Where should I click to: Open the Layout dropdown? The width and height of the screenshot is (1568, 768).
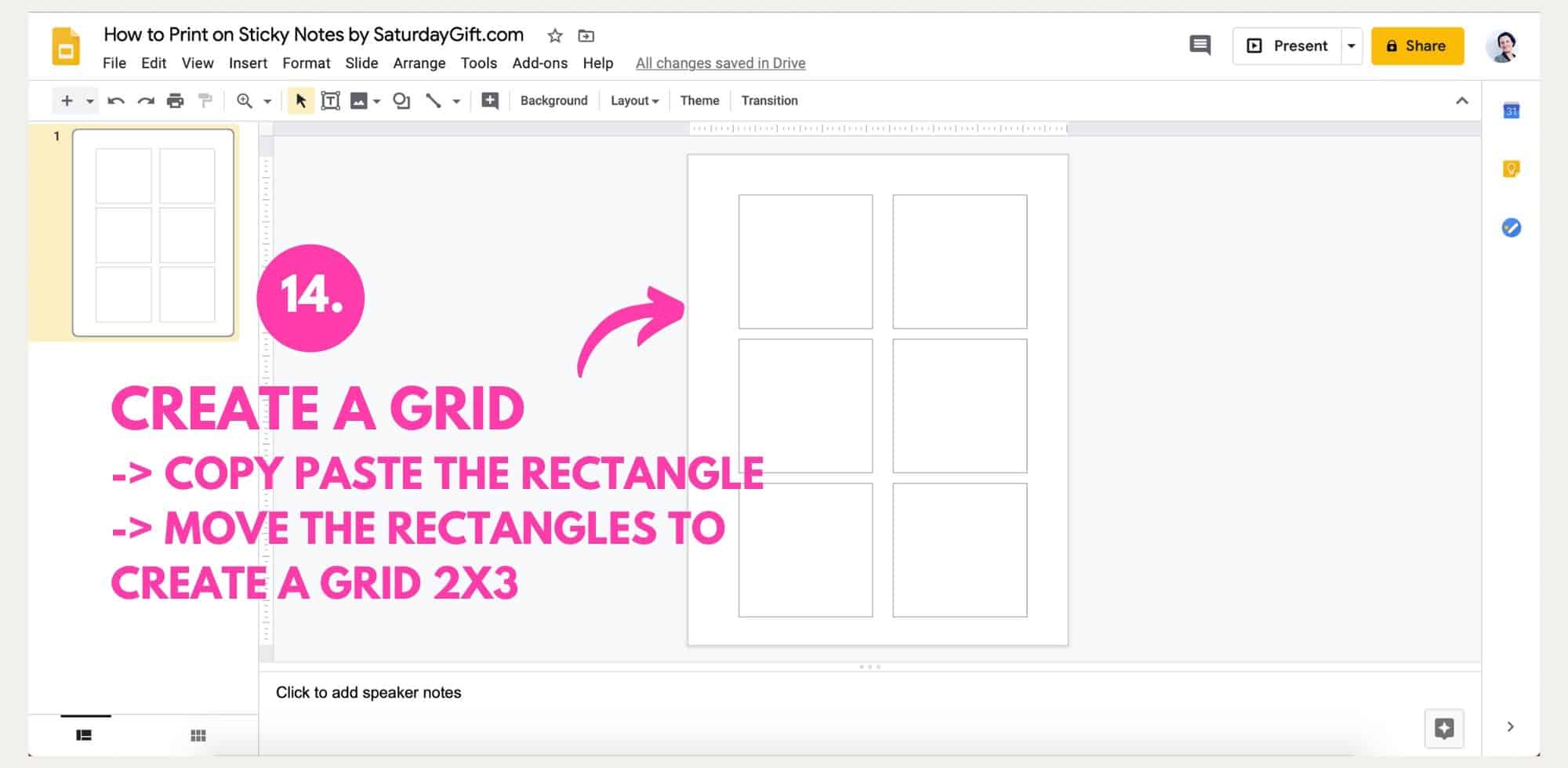[633, 100]
